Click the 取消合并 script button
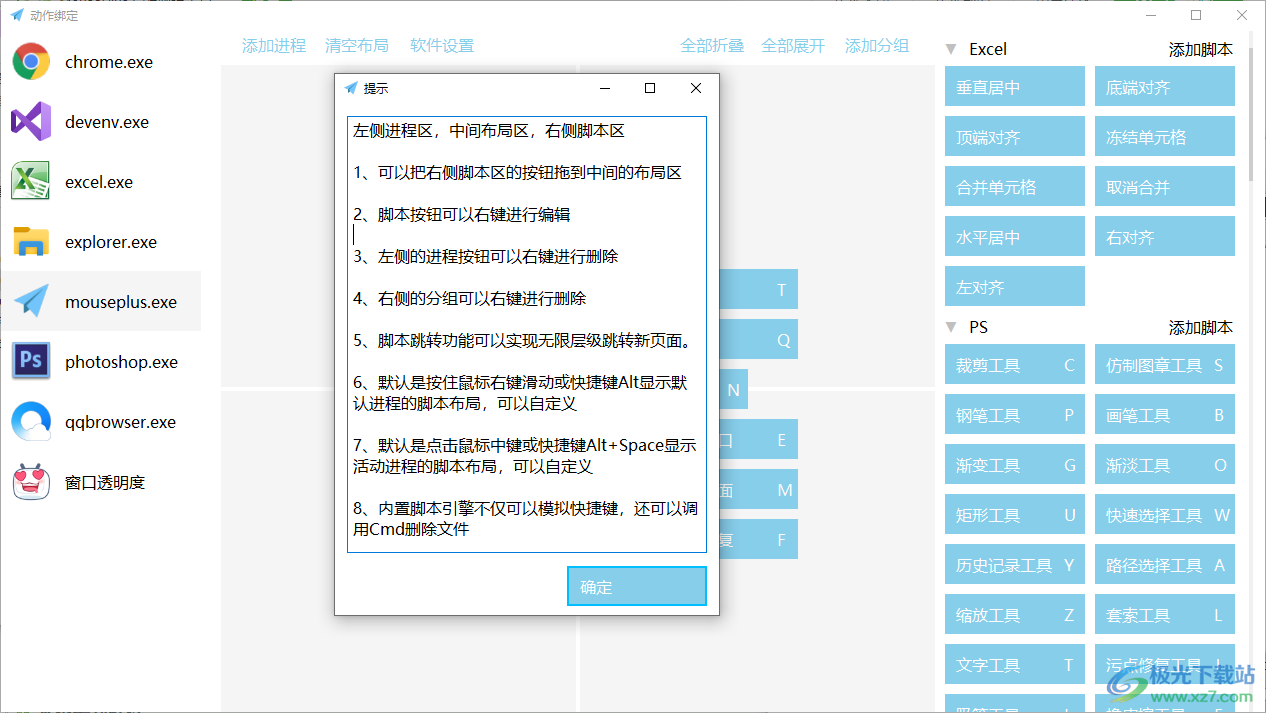This screenshot has width=1266, height=713. 1165,186
